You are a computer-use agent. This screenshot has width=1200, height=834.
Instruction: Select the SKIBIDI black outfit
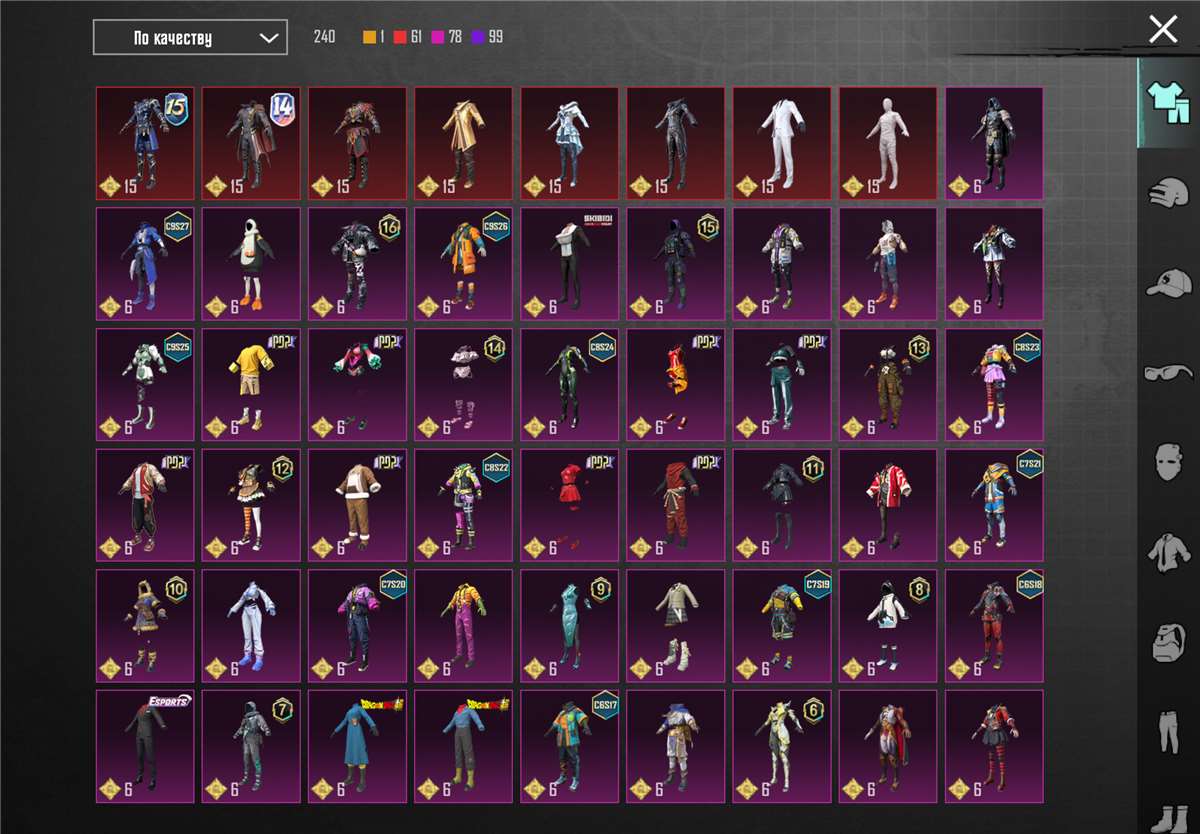click(569, 264)
